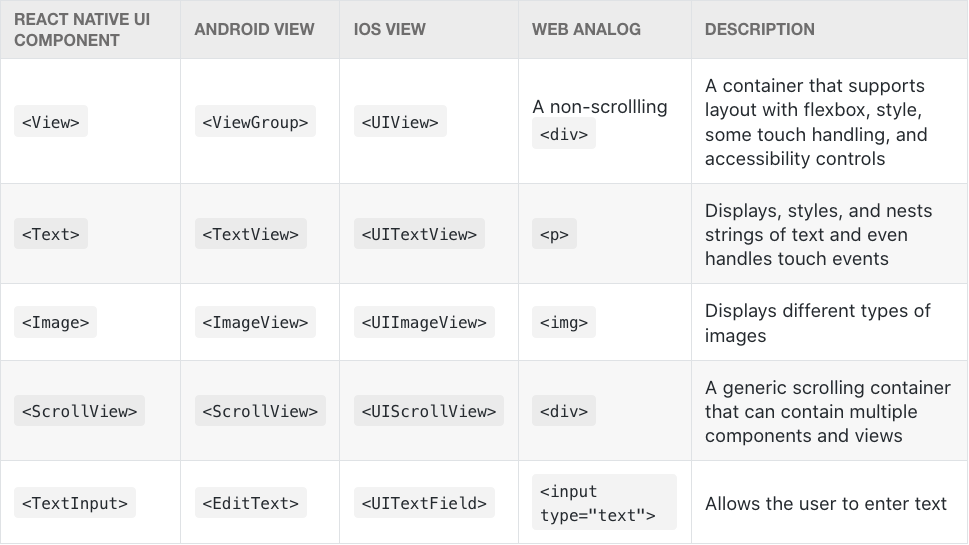Viewport: 969px width, 545px height.
Task: Click the <UIScrollView> code tag
Action: tap(428, 411)
